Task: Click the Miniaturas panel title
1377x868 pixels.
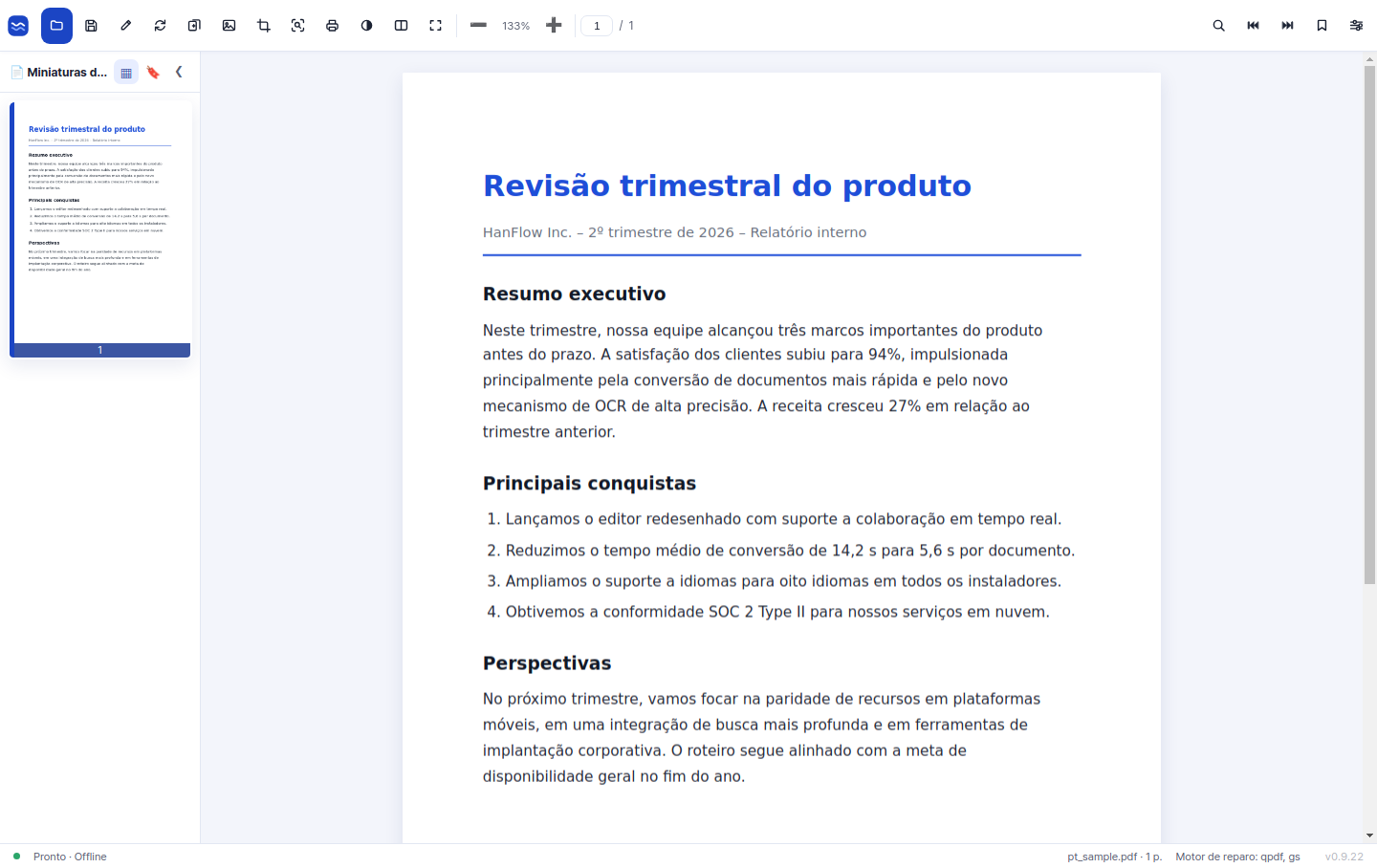Action: (x=67, y=73)
